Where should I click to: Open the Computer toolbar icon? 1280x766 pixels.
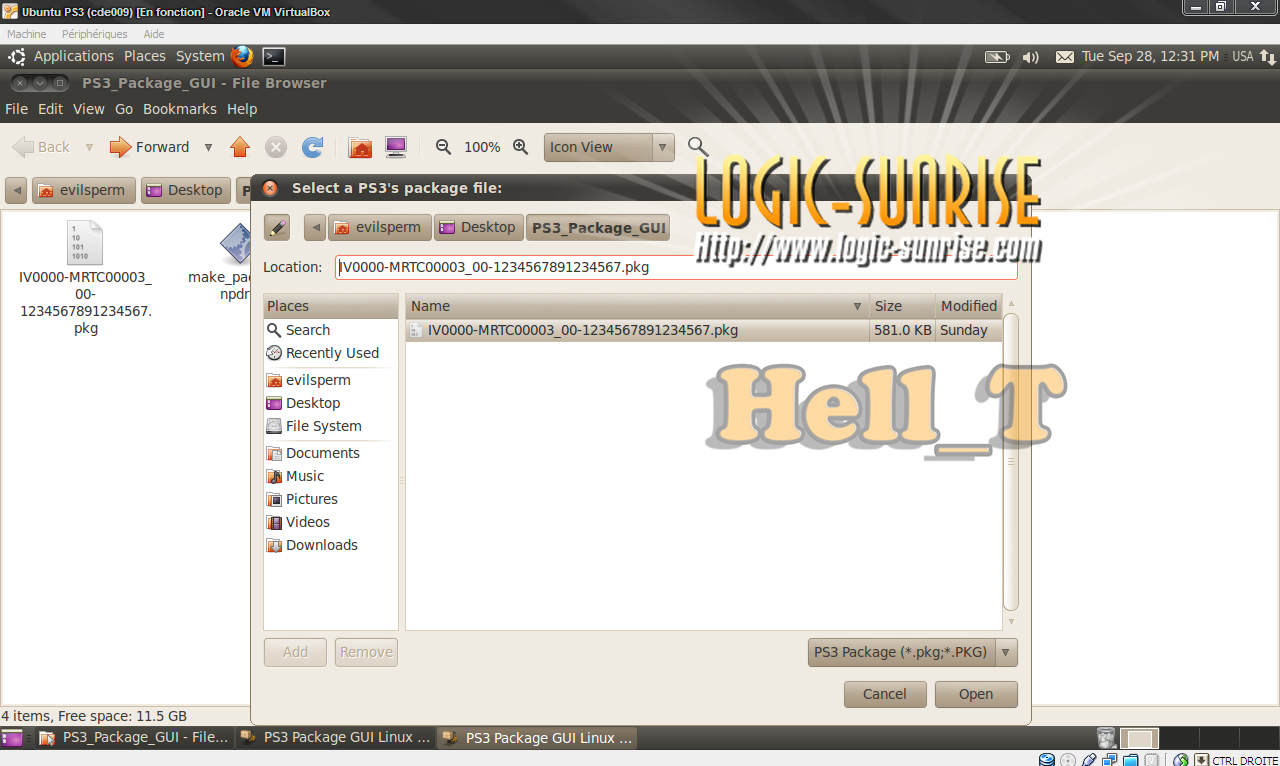396,147
